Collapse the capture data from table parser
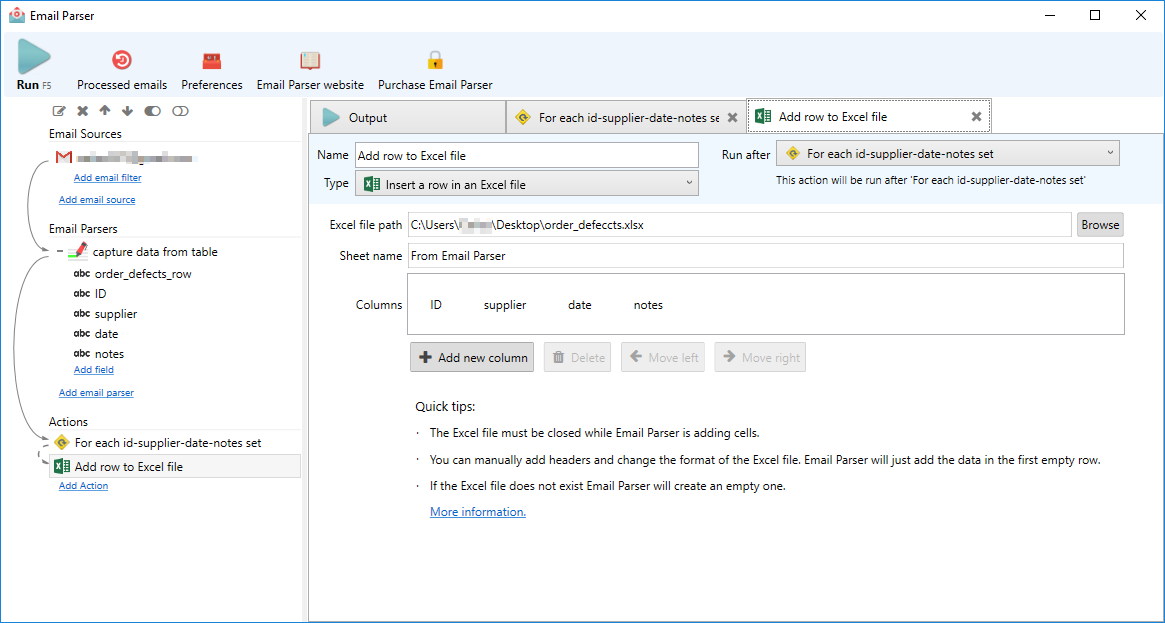This screenshot has width=1165, height=623. 60,252
